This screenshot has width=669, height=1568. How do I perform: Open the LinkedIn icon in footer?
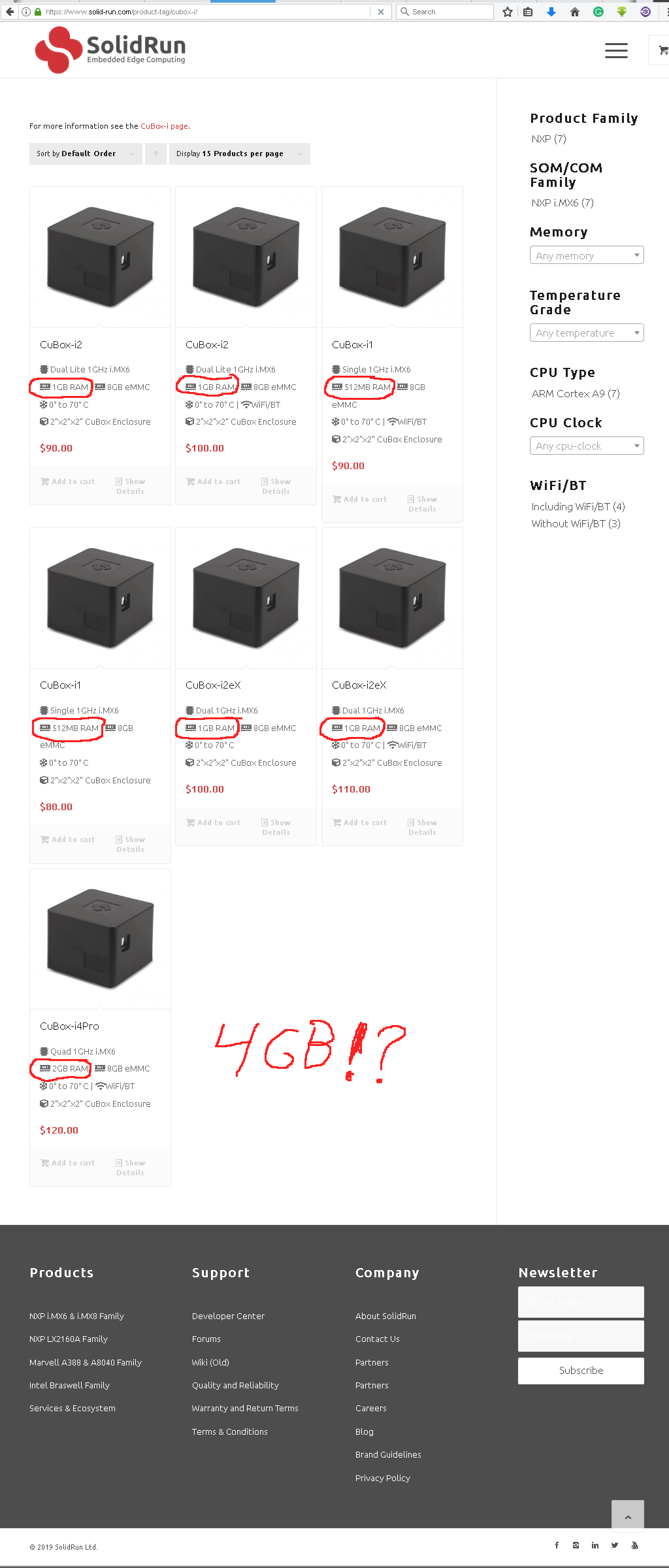[595, 1545]
